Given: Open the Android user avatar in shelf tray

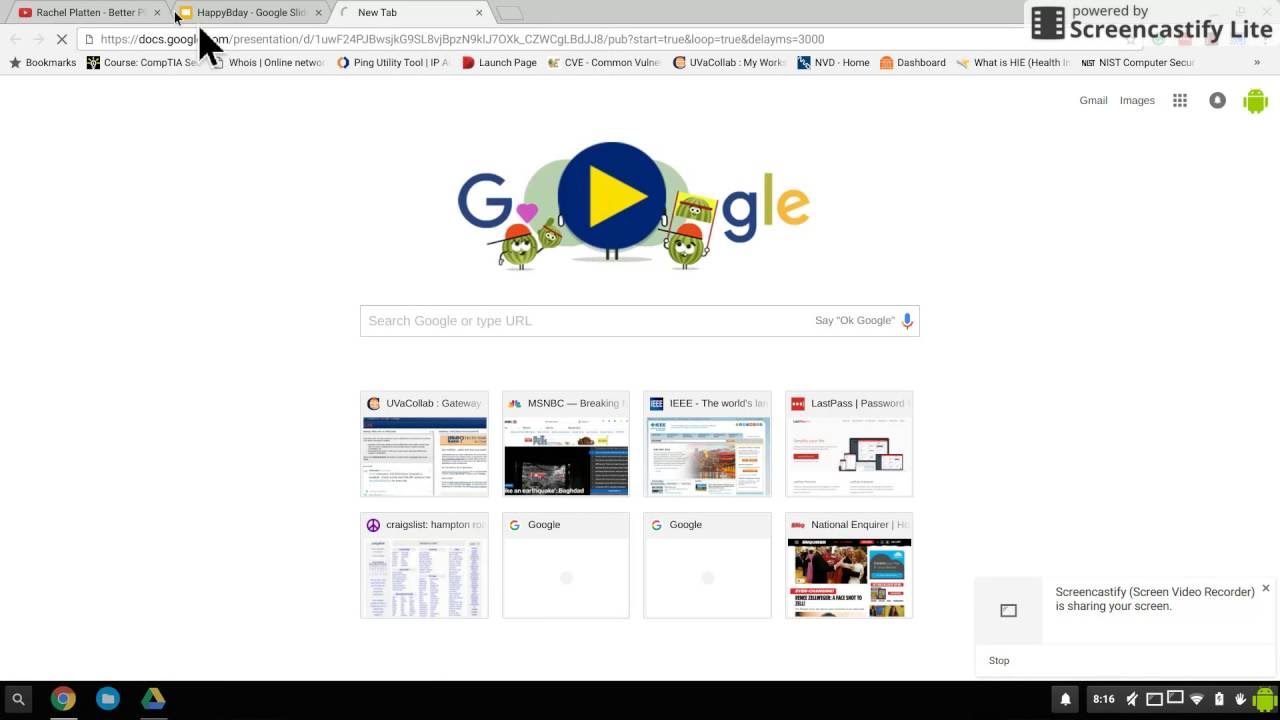Looking at the screenshot, I should (1265, 699).
